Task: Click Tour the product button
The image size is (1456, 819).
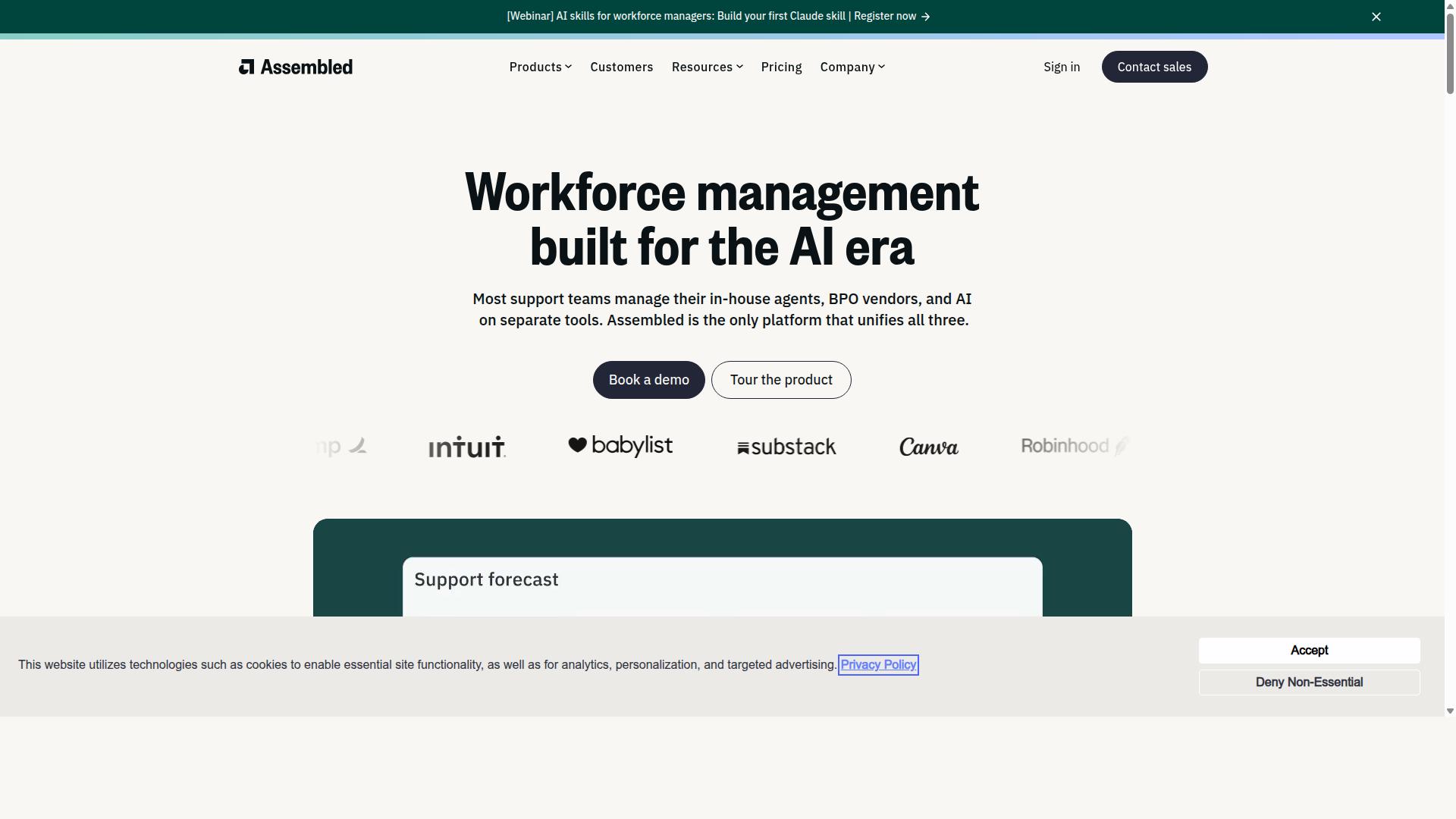Action: click(x=781, y=380)
